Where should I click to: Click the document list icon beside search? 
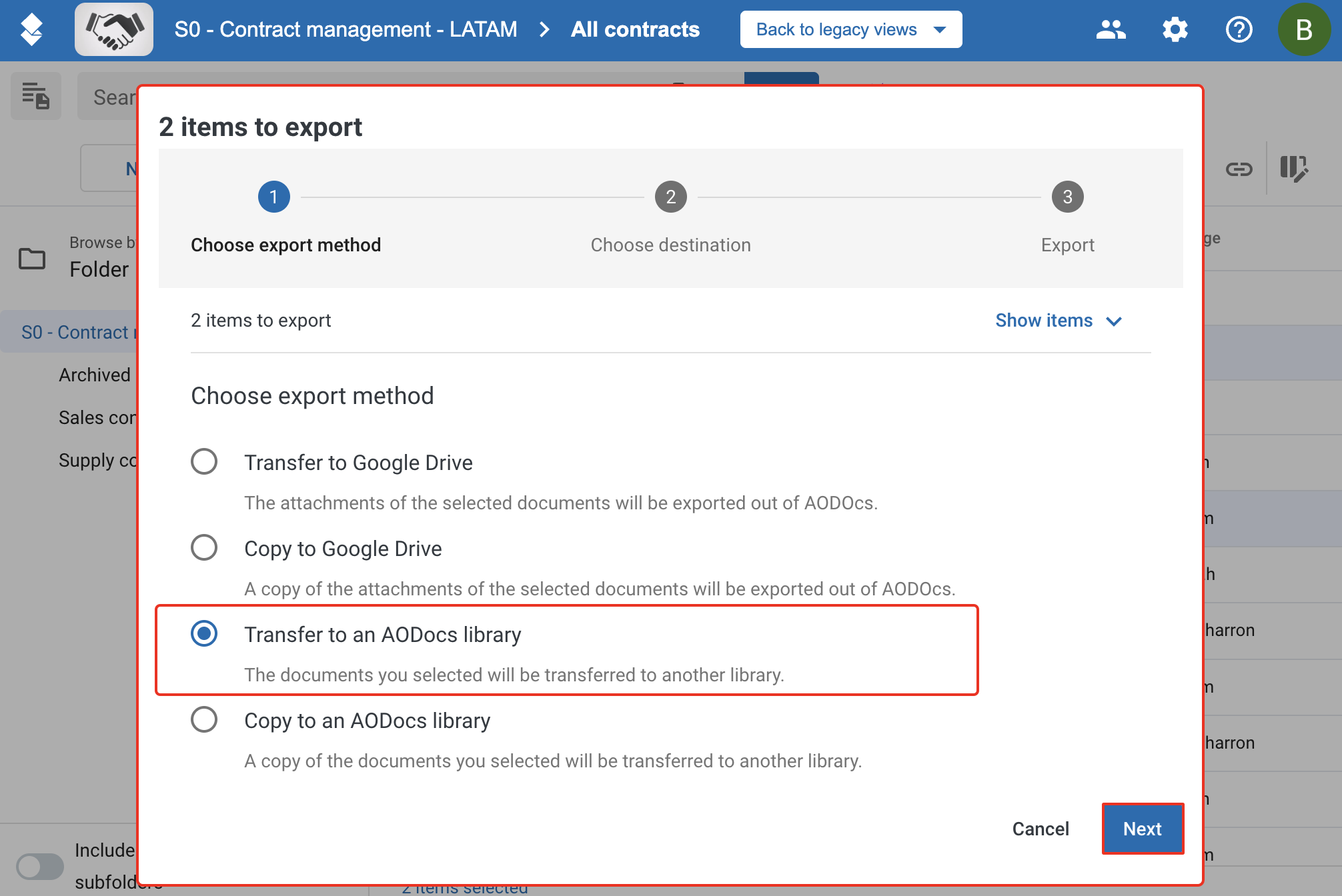[36, 96]
